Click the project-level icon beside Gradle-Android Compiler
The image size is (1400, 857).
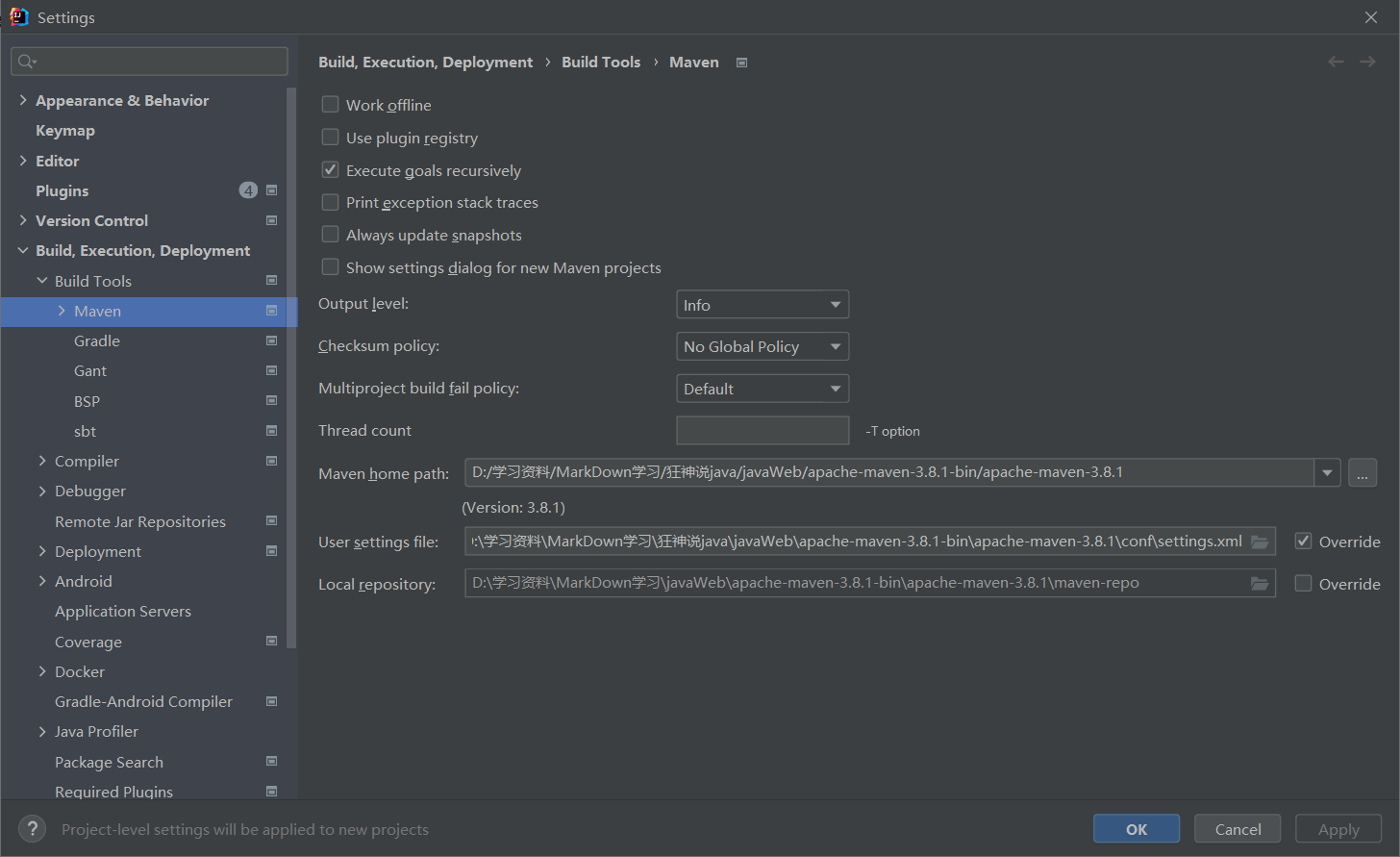pyautogui.click(x=271, y=701)
